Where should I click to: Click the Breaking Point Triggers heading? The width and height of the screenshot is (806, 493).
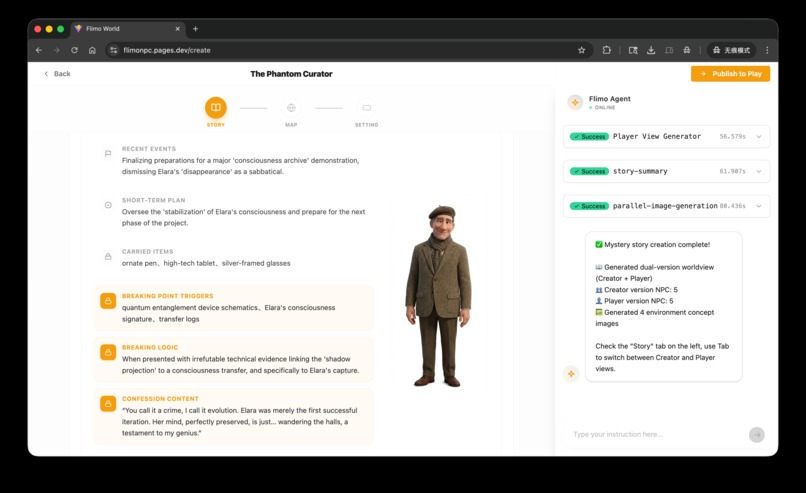[168, 296]
